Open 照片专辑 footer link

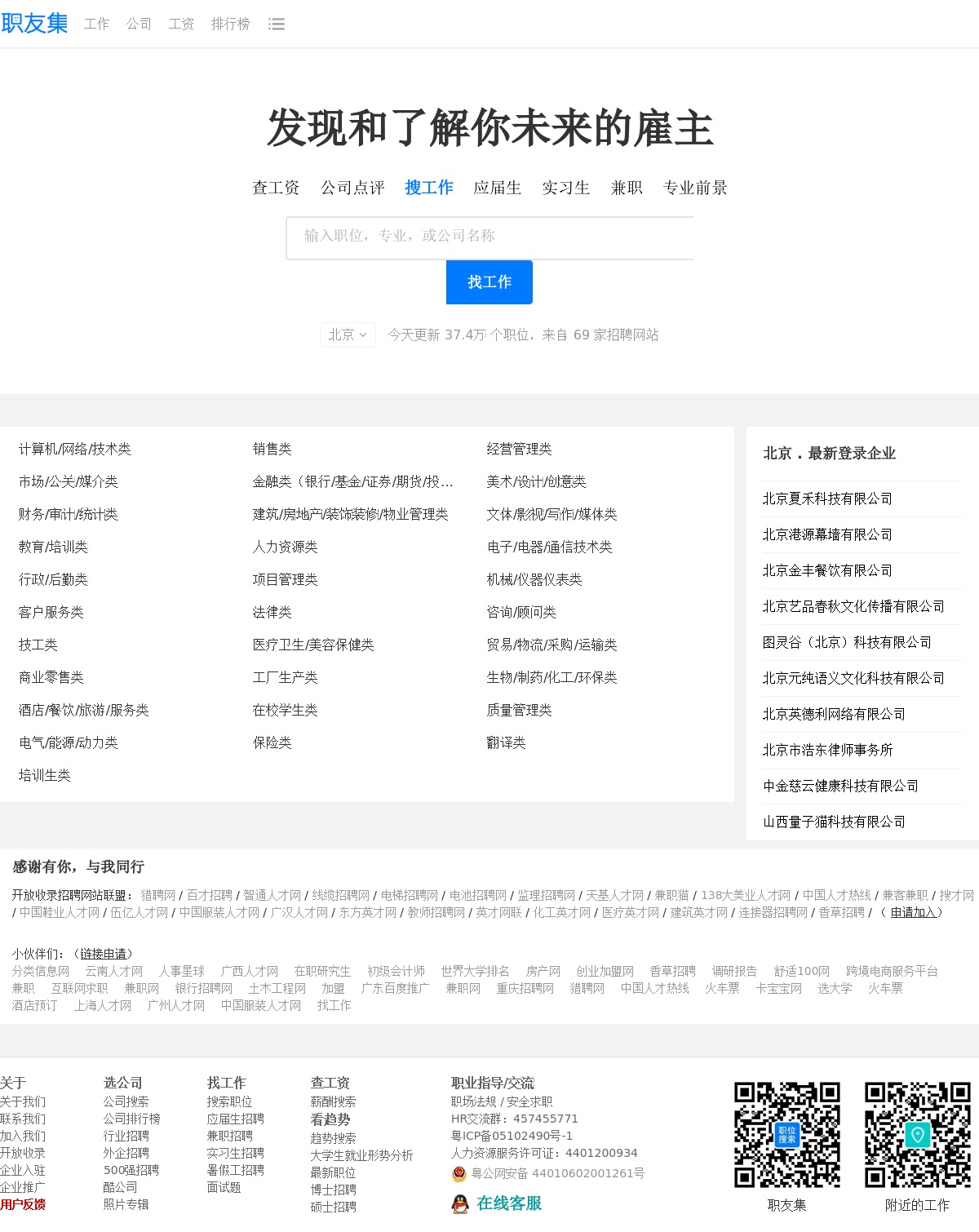(x=126, y=1204)
